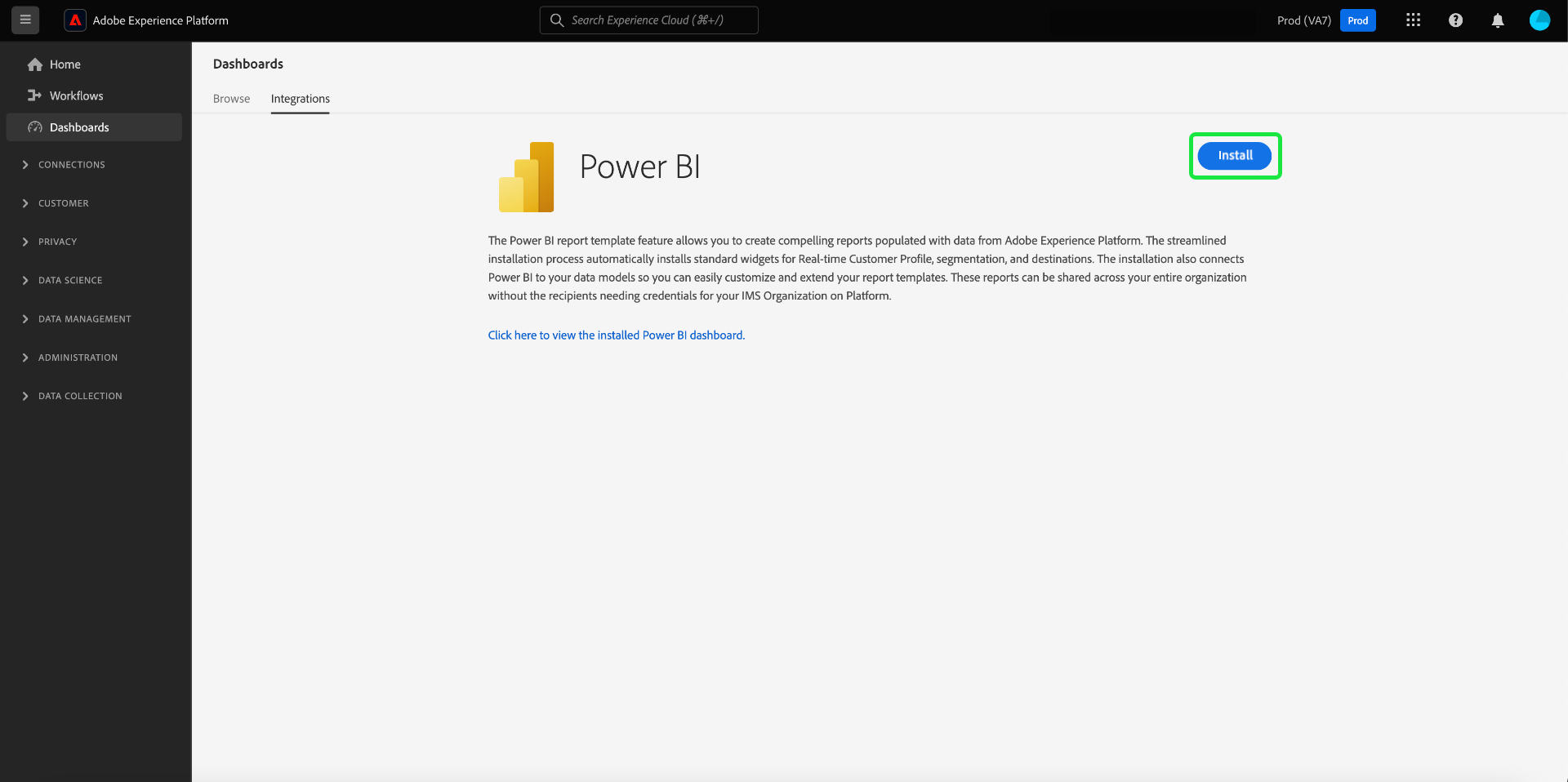Click the CUSTOMER label in sidebar

(64, 203)
